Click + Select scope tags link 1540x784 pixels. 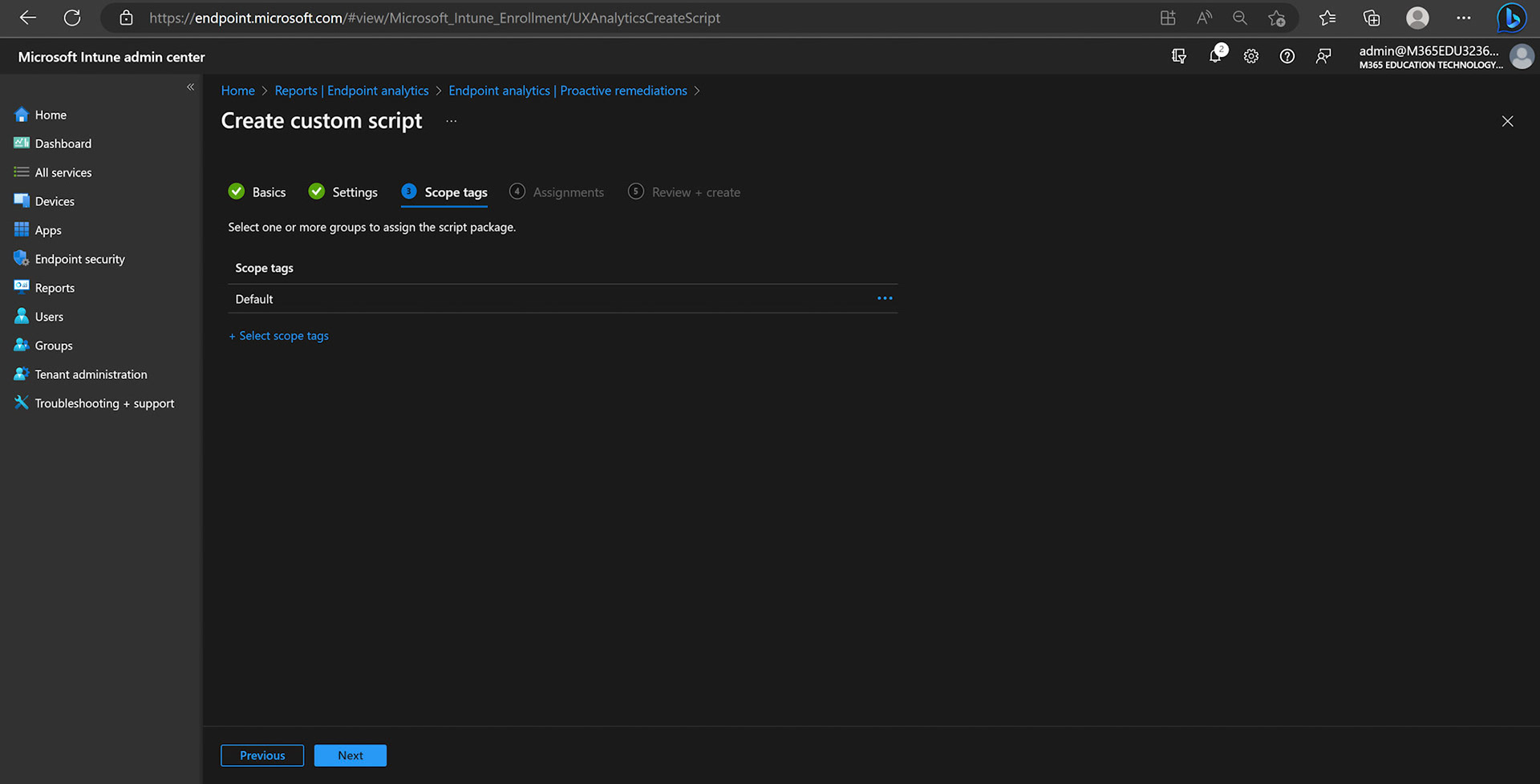click(279, 336)
